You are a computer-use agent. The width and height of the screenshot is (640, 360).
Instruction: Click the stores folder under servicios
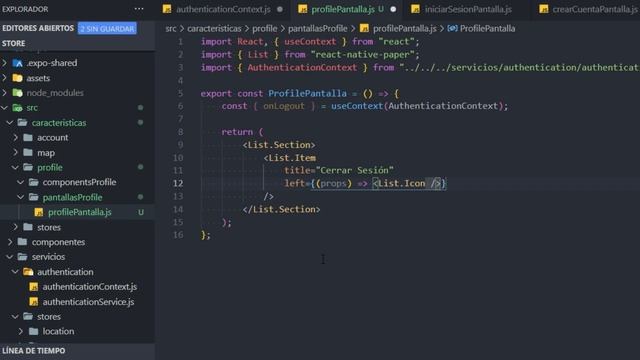click(49, 317)
